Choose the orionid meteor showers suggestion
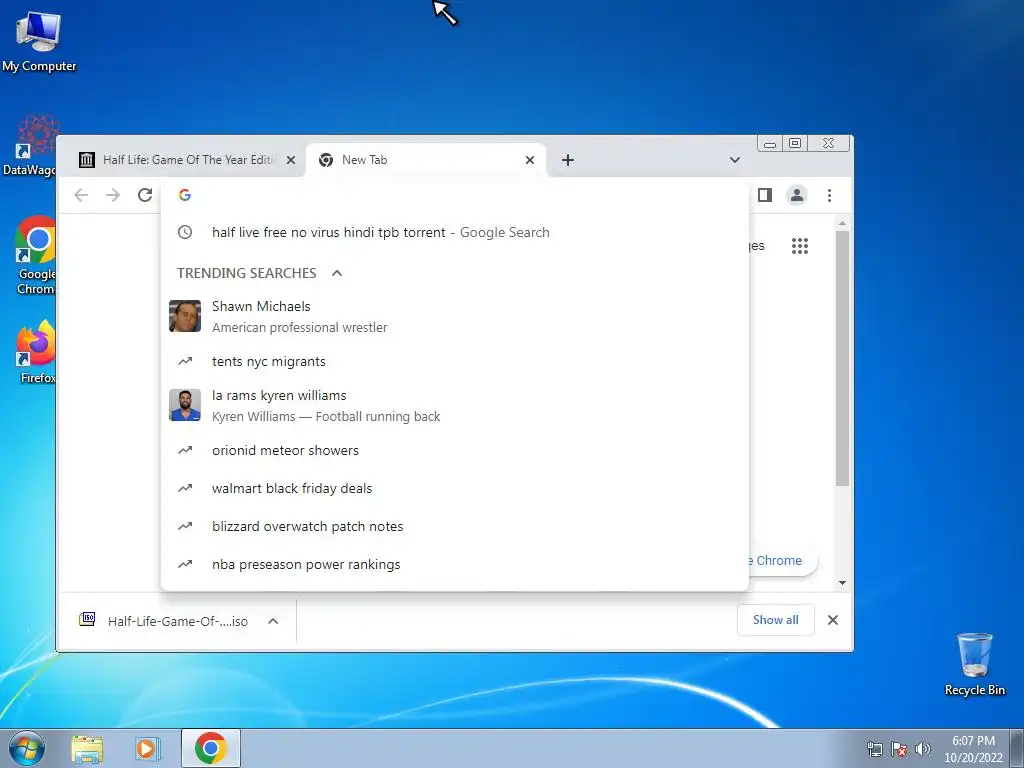The width and height of the screenshot is (1024, 768). 455,451
